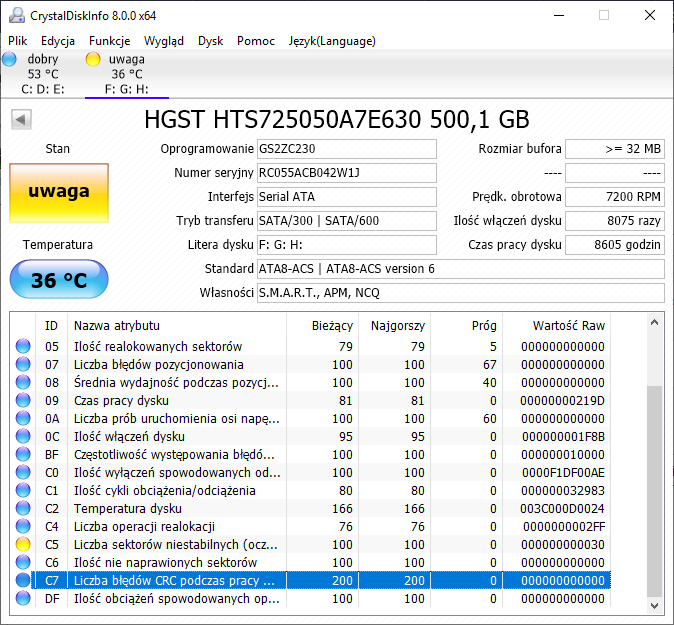Click the blue status orb for disk C: D: E:
The width and height of the screenshot is (674, 625).
(x=9, y=59)
